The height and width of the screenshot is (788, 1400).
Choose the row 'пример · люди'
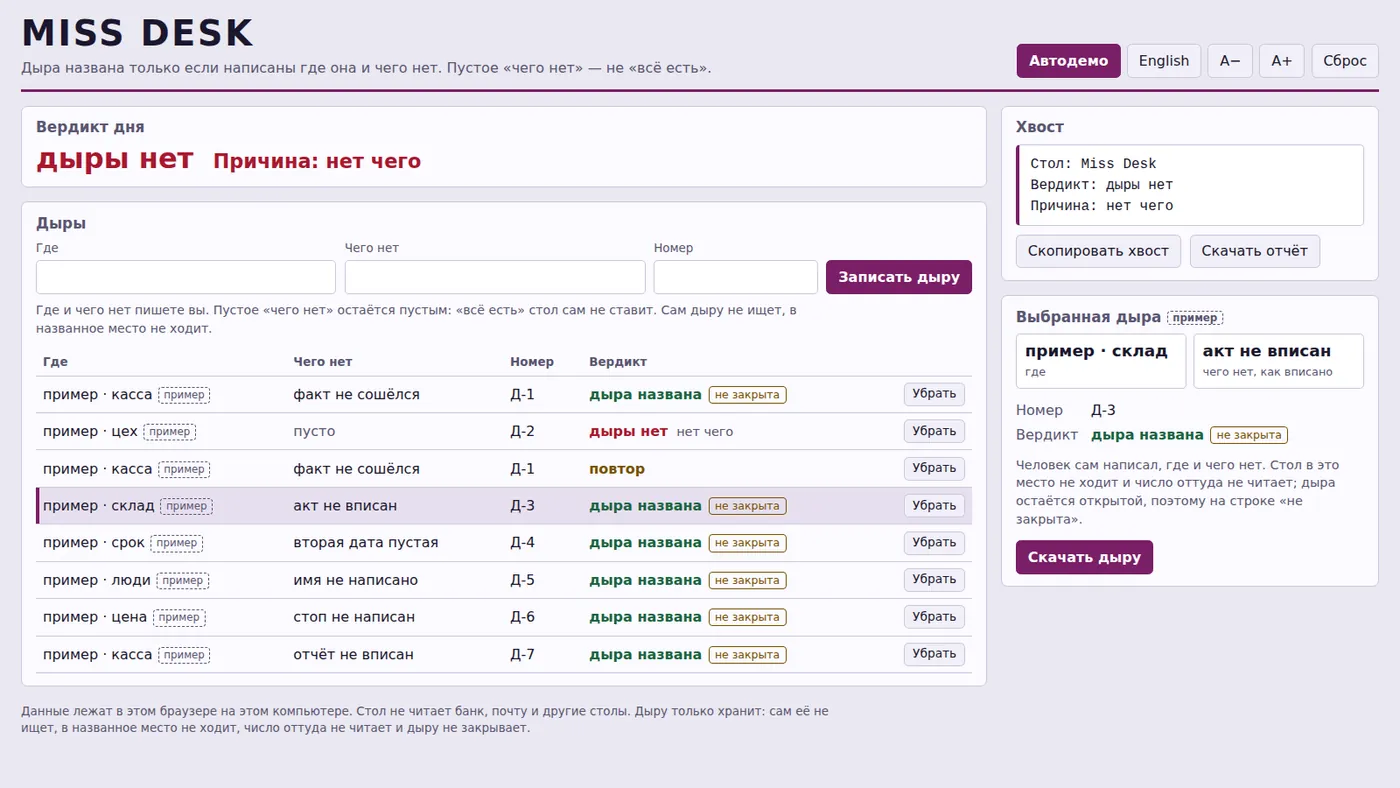coord(97,580)
